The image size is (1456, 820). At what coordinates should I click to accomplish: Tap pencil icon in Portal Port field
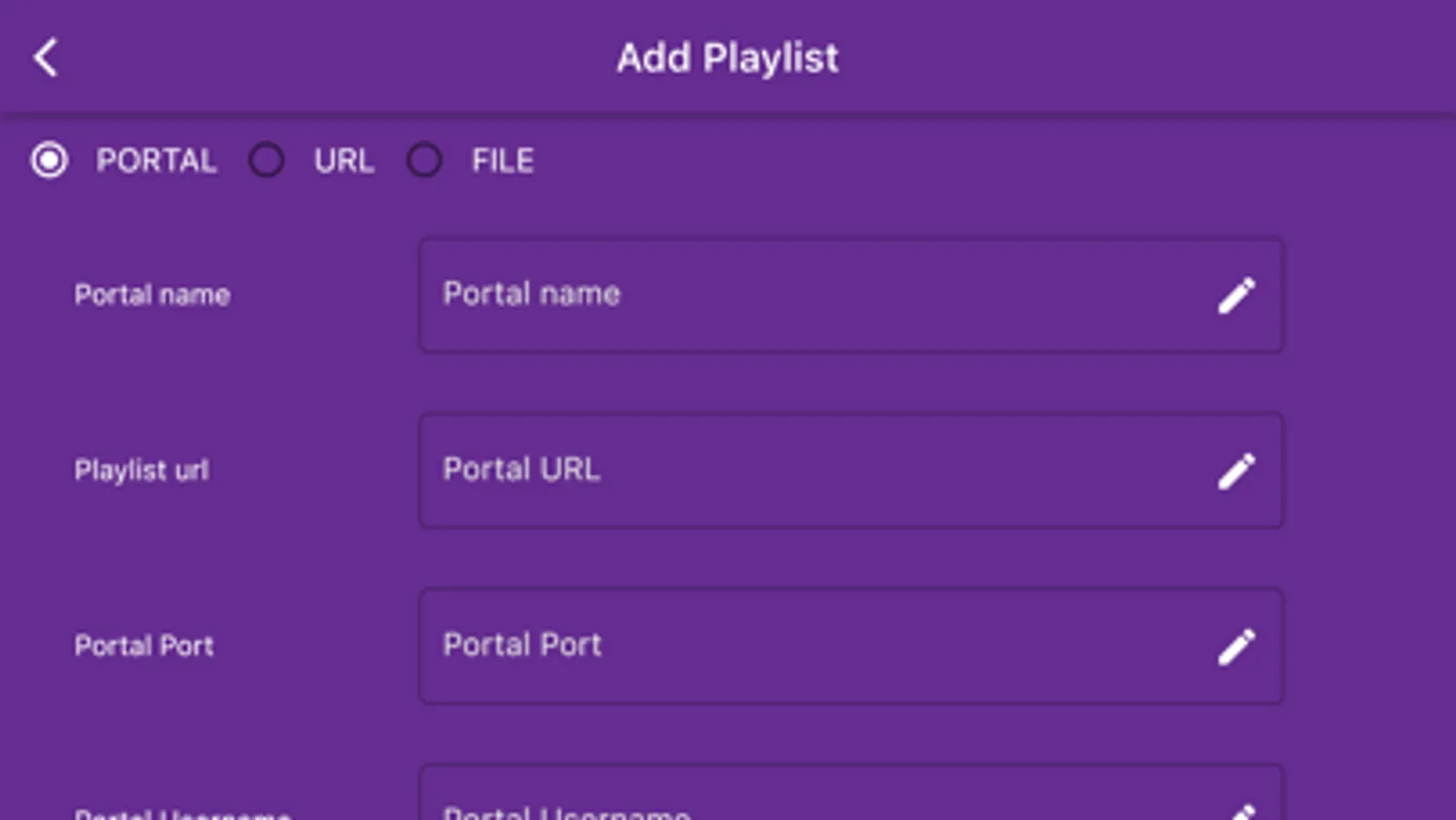click(x=1237, y=647)
